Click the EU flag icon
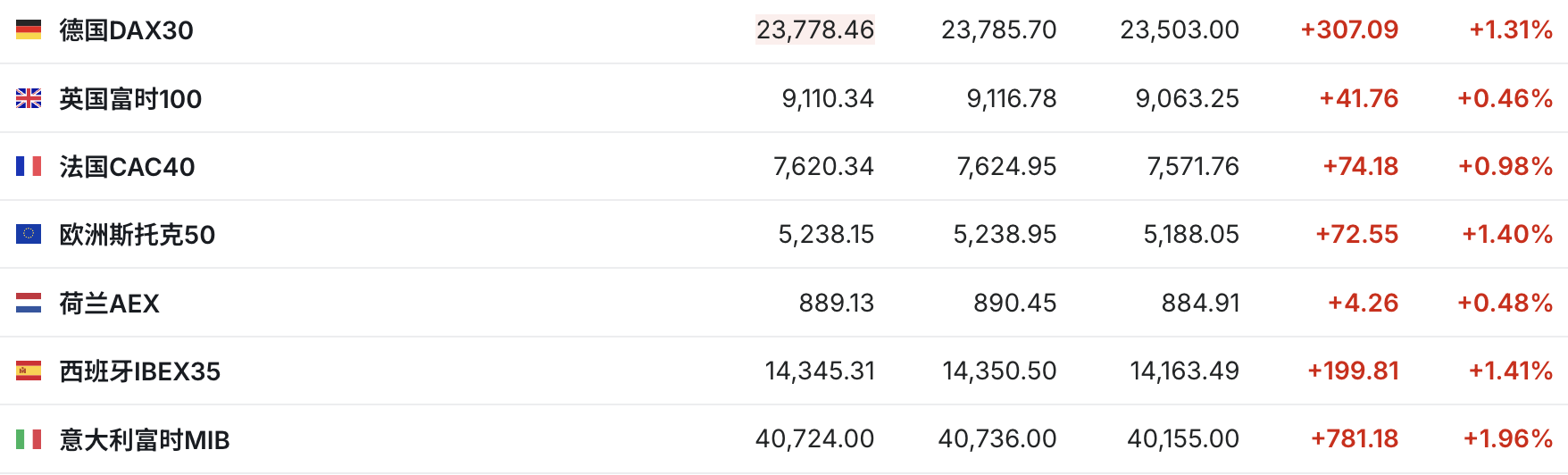This screenshot has height=475, width=1568. point(29,234)
